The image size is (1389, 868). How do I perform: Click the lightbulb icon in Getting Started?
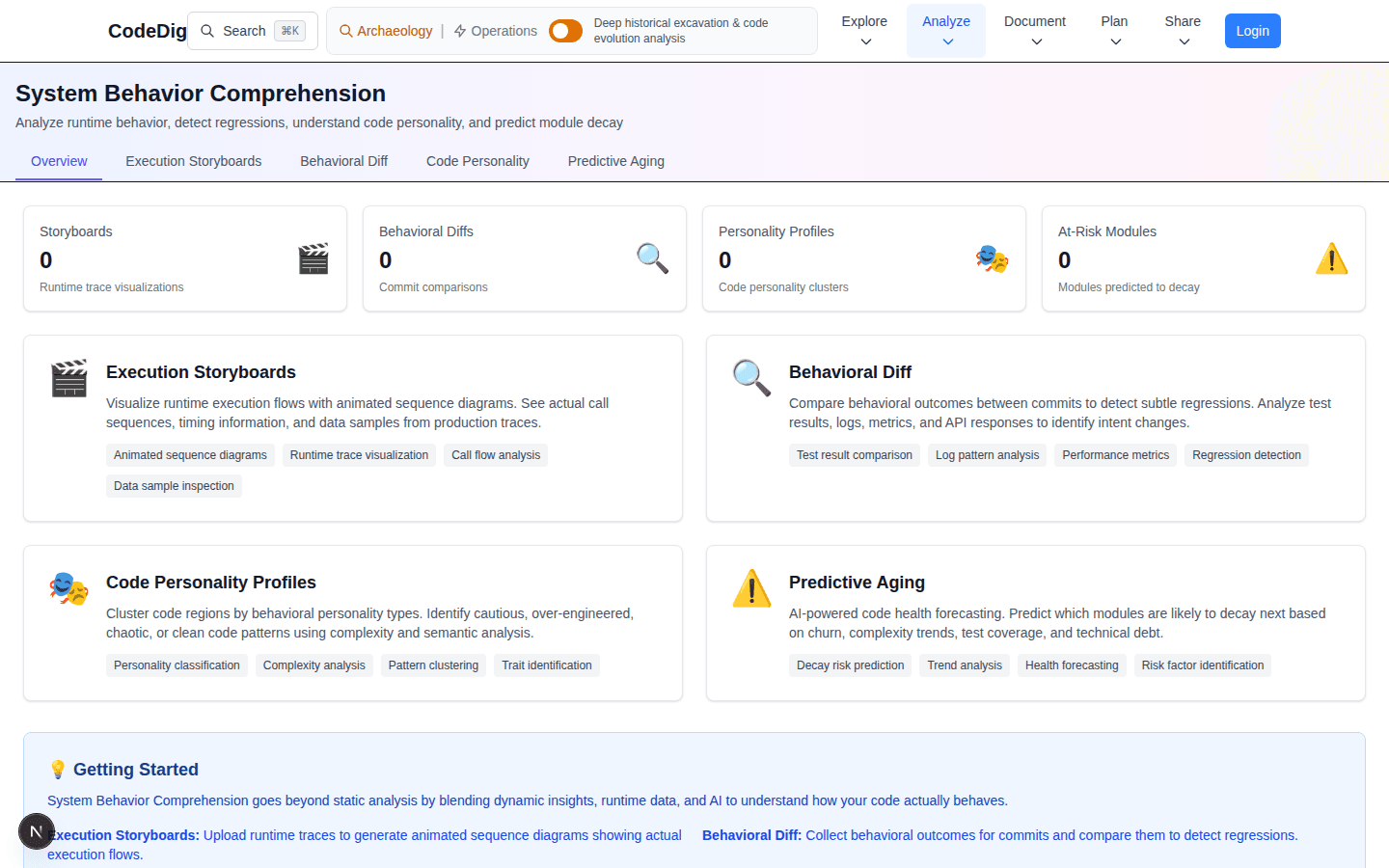click(x=58, y=769)
